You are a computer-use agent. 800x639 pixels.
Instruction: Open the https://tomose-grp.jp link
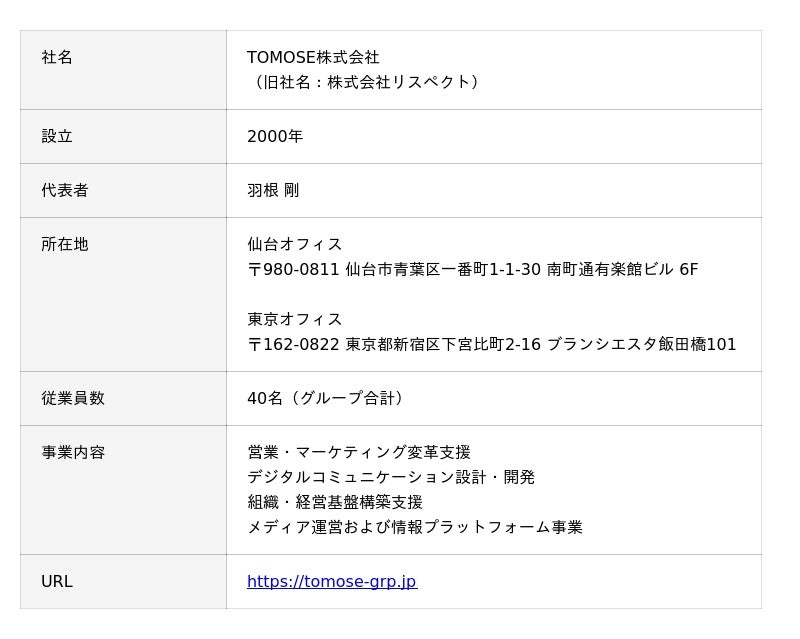pyautogui.click(x=332, y=581)
